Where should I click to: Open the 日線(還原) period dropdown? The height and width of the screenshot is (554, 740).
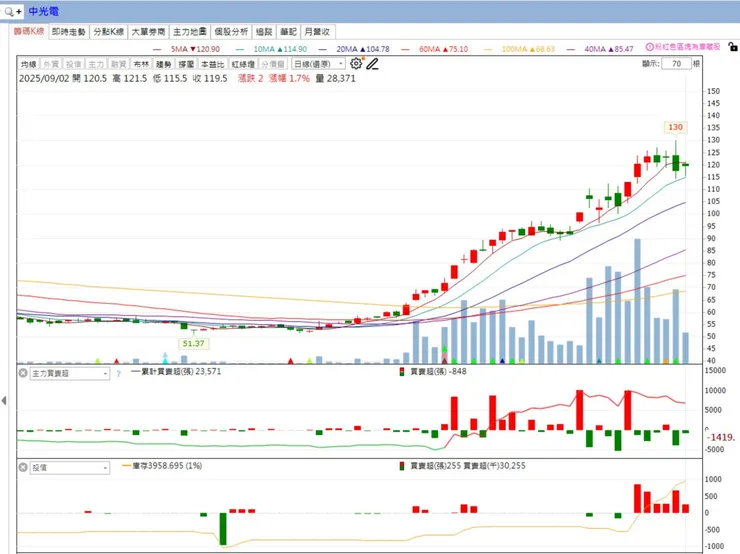(319, 64)
